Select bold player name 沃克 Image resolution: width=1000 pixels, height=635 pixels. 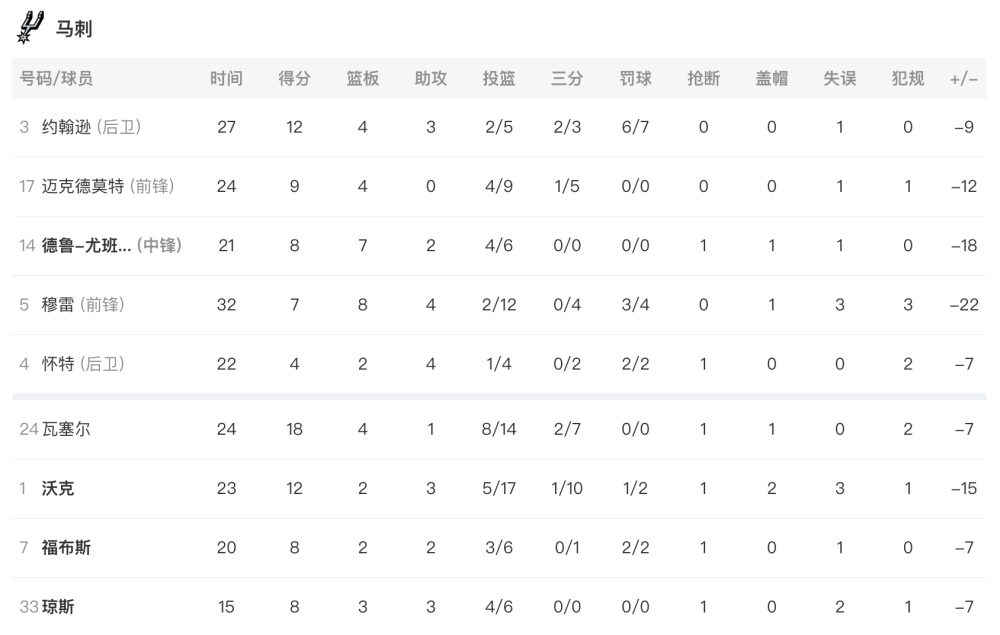58,488
